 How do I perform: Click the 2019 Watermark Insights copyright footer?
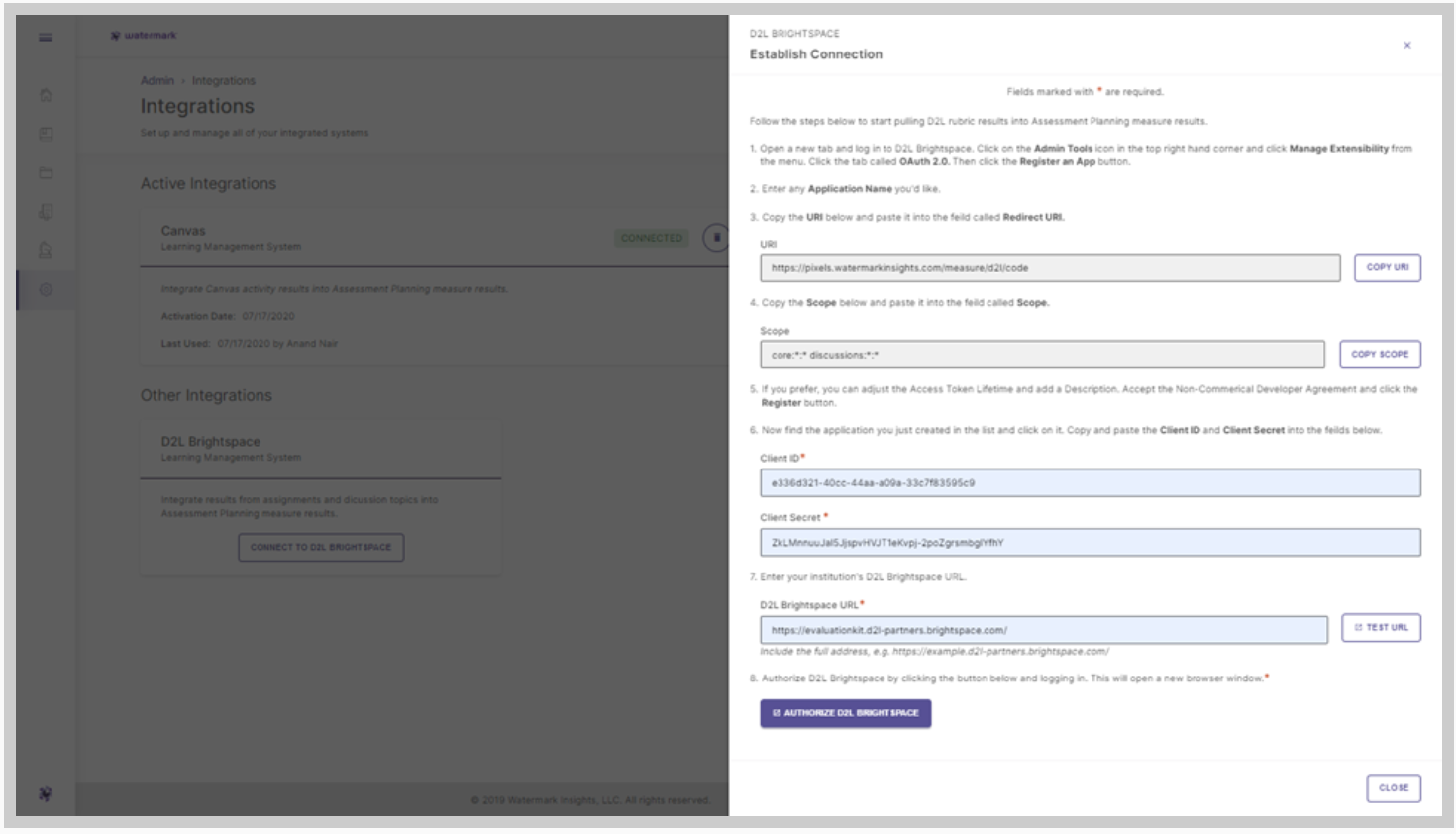(x=590, y=800)
